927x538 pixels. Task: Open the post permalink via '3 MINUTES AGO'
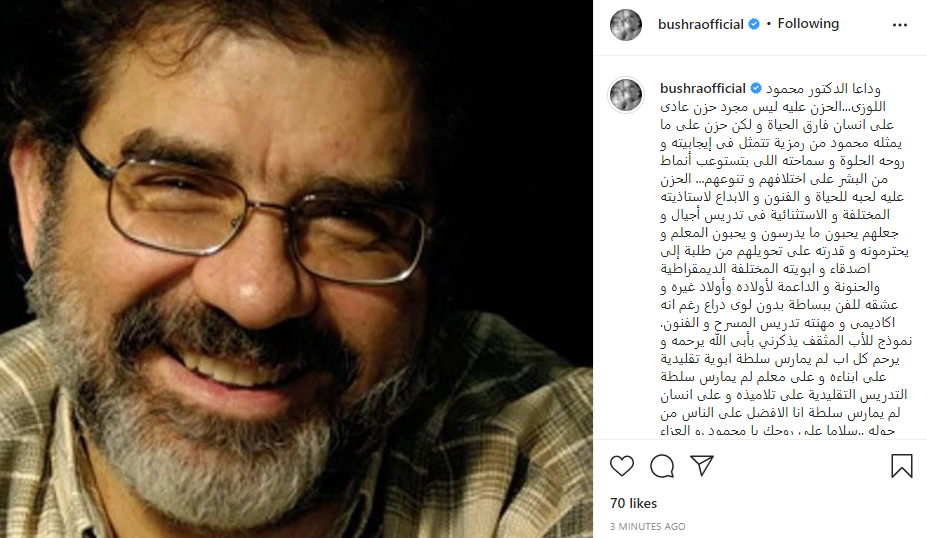point(647,526)
